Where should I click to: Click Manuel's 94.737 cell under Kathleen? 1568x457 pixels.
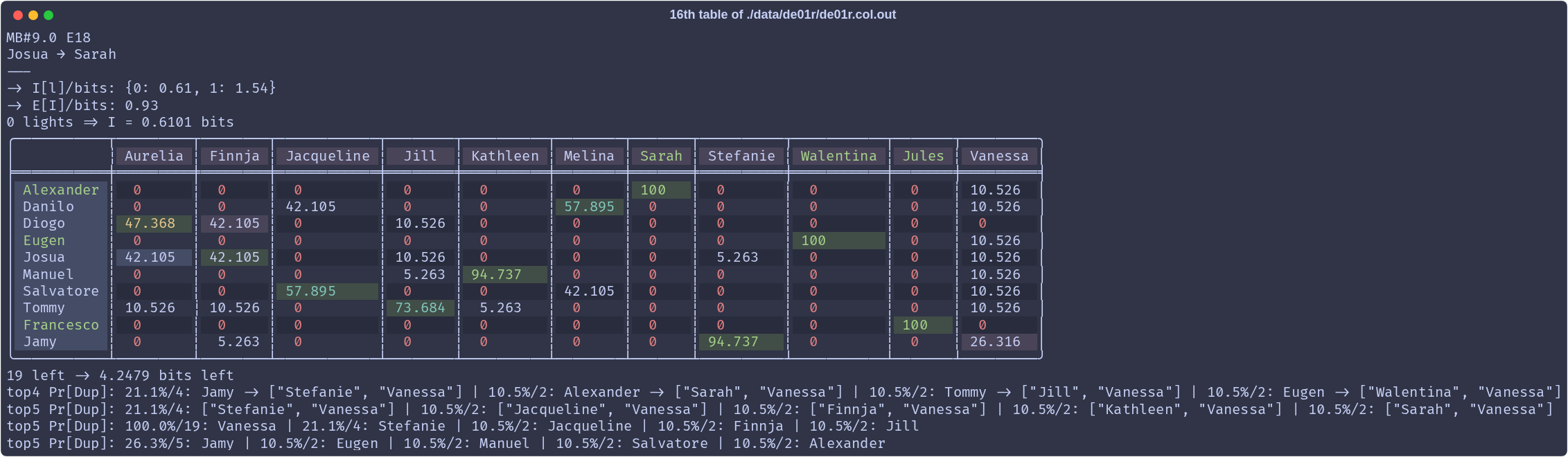point(505,274)
